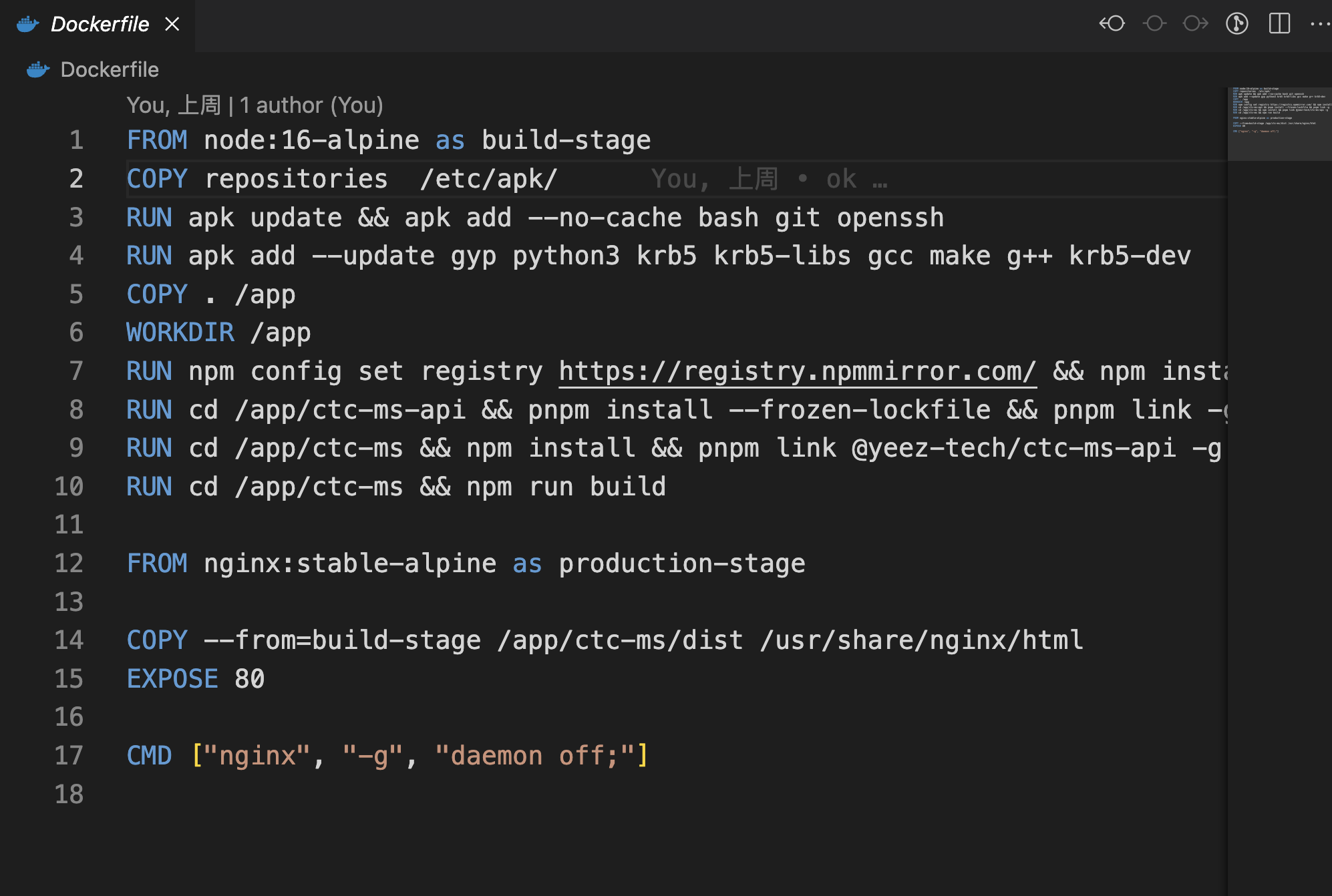Click '/etc/apk/' path on line 2
Viewport: 1332px width, 896px height.
489,179
